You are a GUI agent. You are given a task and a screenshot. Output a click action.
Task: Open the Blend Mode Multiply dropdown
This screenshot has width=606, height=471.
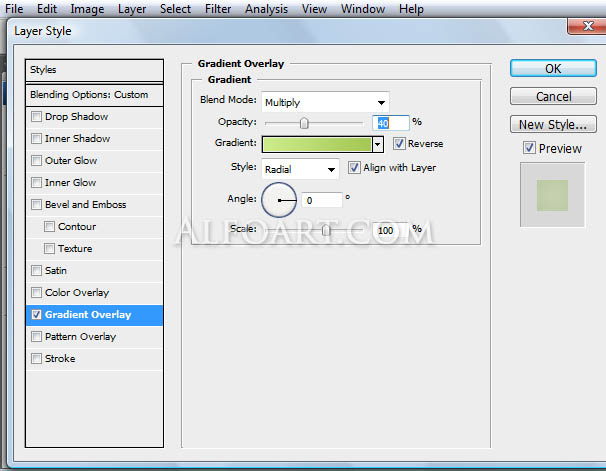point(325,102)
